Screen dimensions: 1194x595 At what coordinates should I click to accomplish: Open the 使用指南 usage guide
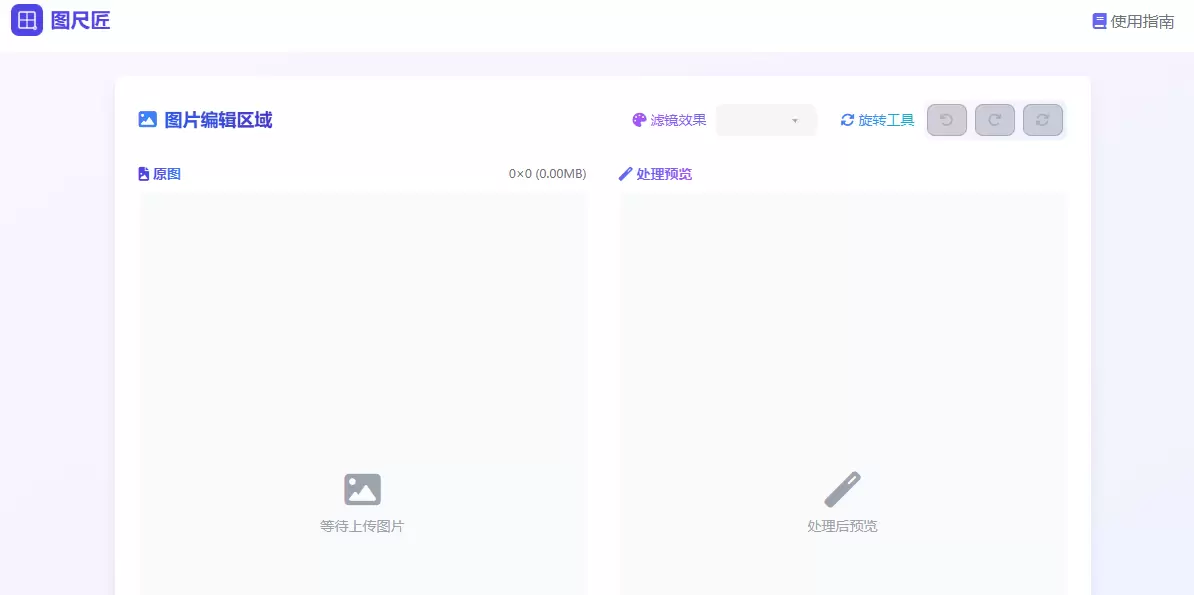(1140, 20)
